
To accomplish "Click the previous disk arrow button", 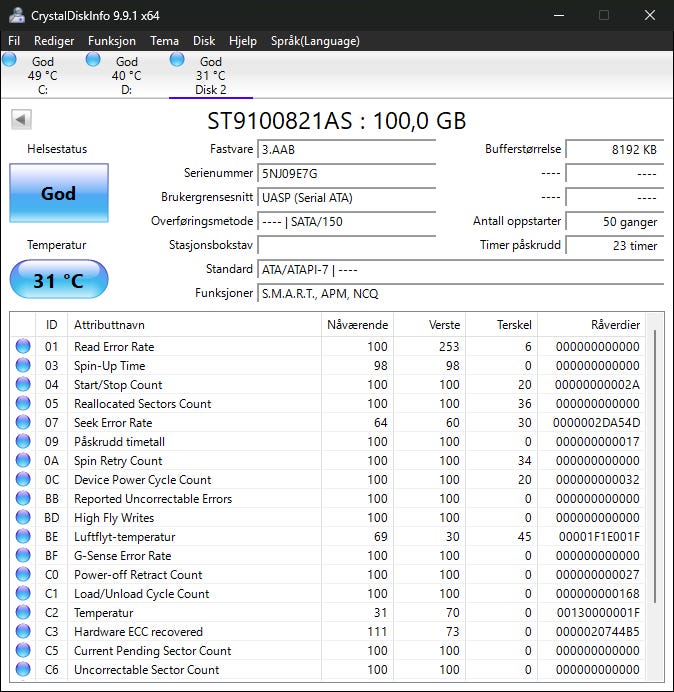I will (x=21, y=119).
